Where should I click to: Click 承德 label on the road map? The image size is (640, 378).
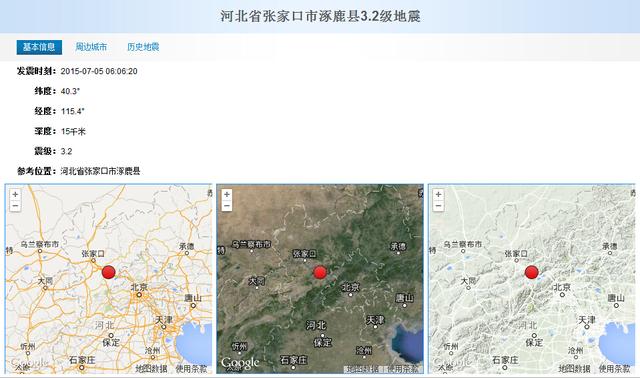[x=187, y=246]
